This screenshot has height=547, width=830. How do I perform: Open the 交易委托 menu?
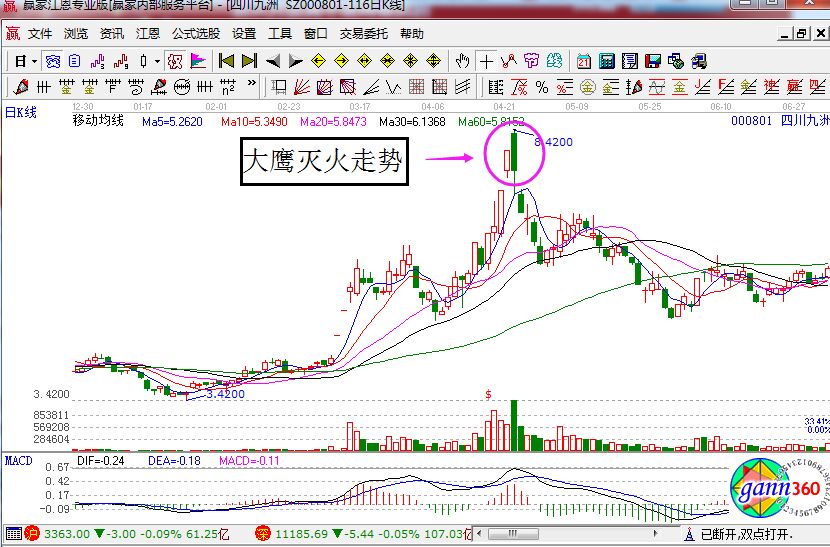(x=361, y=33)
